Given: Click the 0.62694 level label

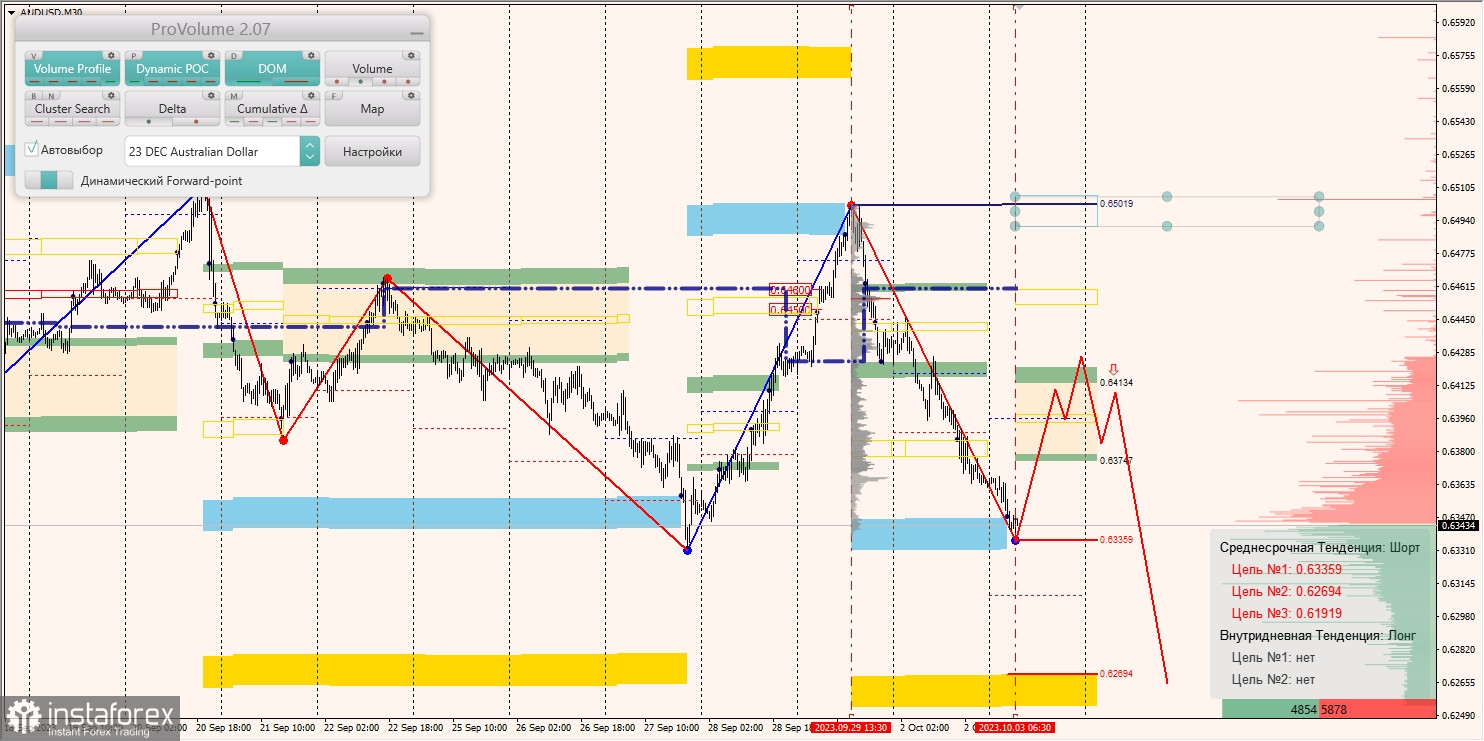Looking at the screenshot, I should 1116,673.
